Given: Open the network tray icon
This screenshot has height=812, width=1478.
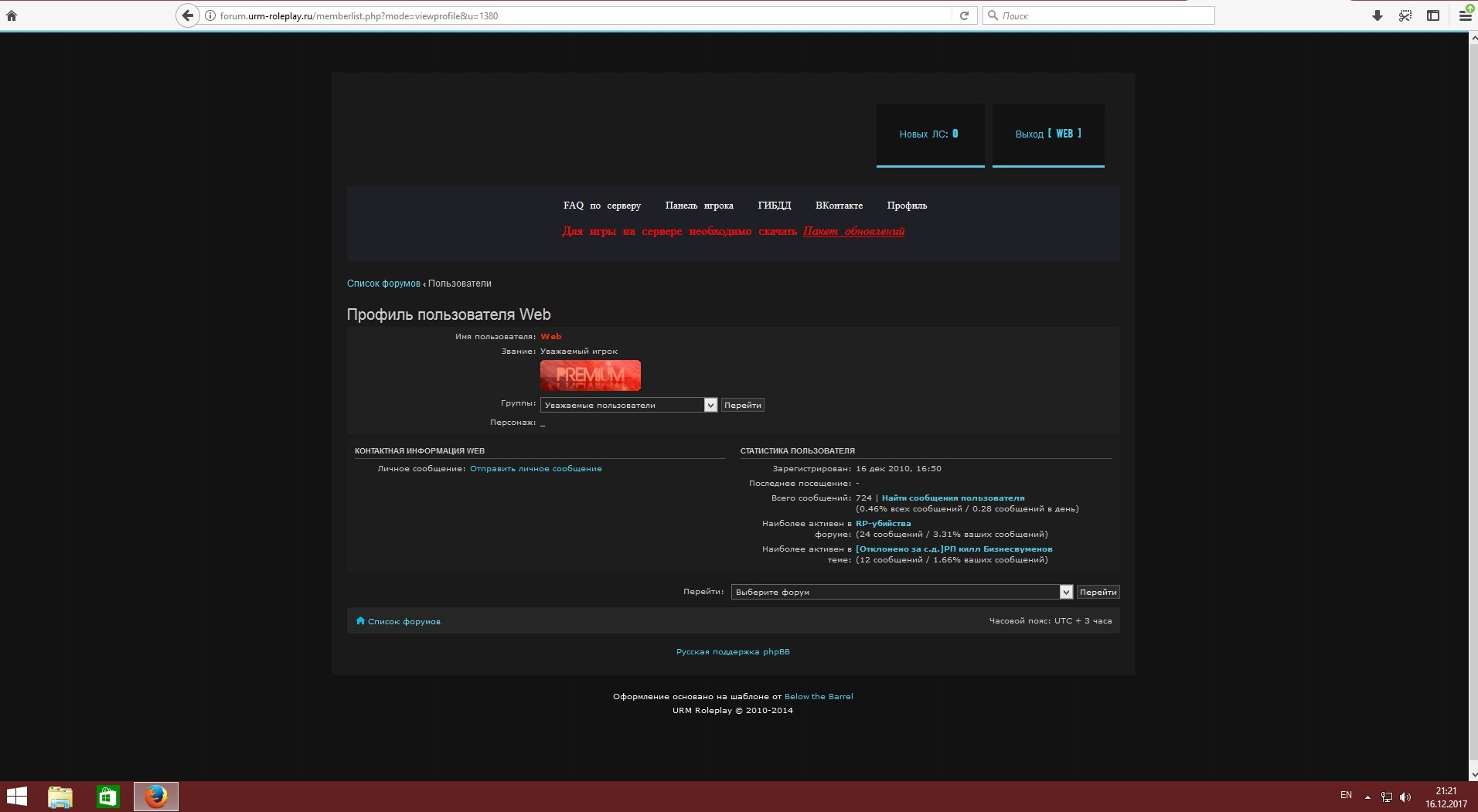Looking at the screenshot, I should coord(1387,797).
